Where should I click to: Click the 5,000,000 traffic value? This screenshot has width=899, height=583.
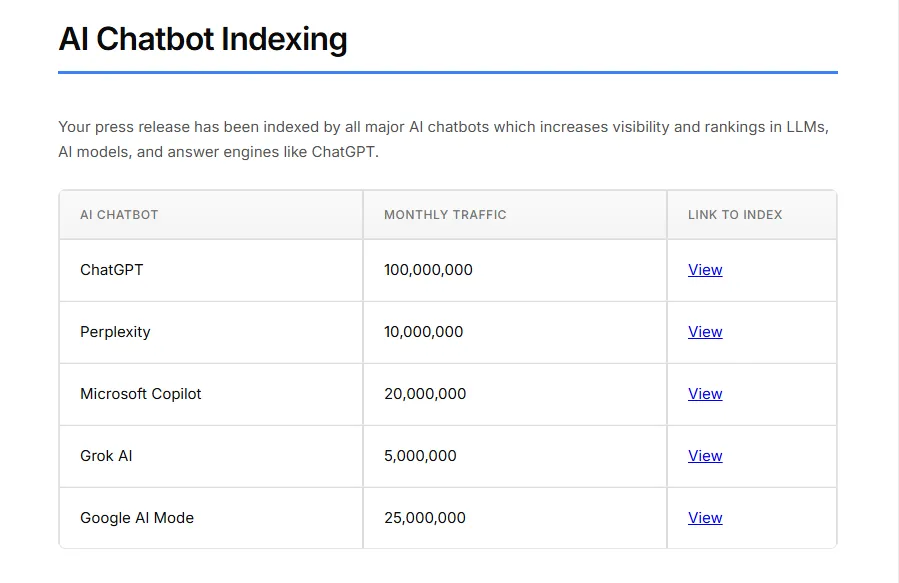pyautogui.click(x=420, y=456)
